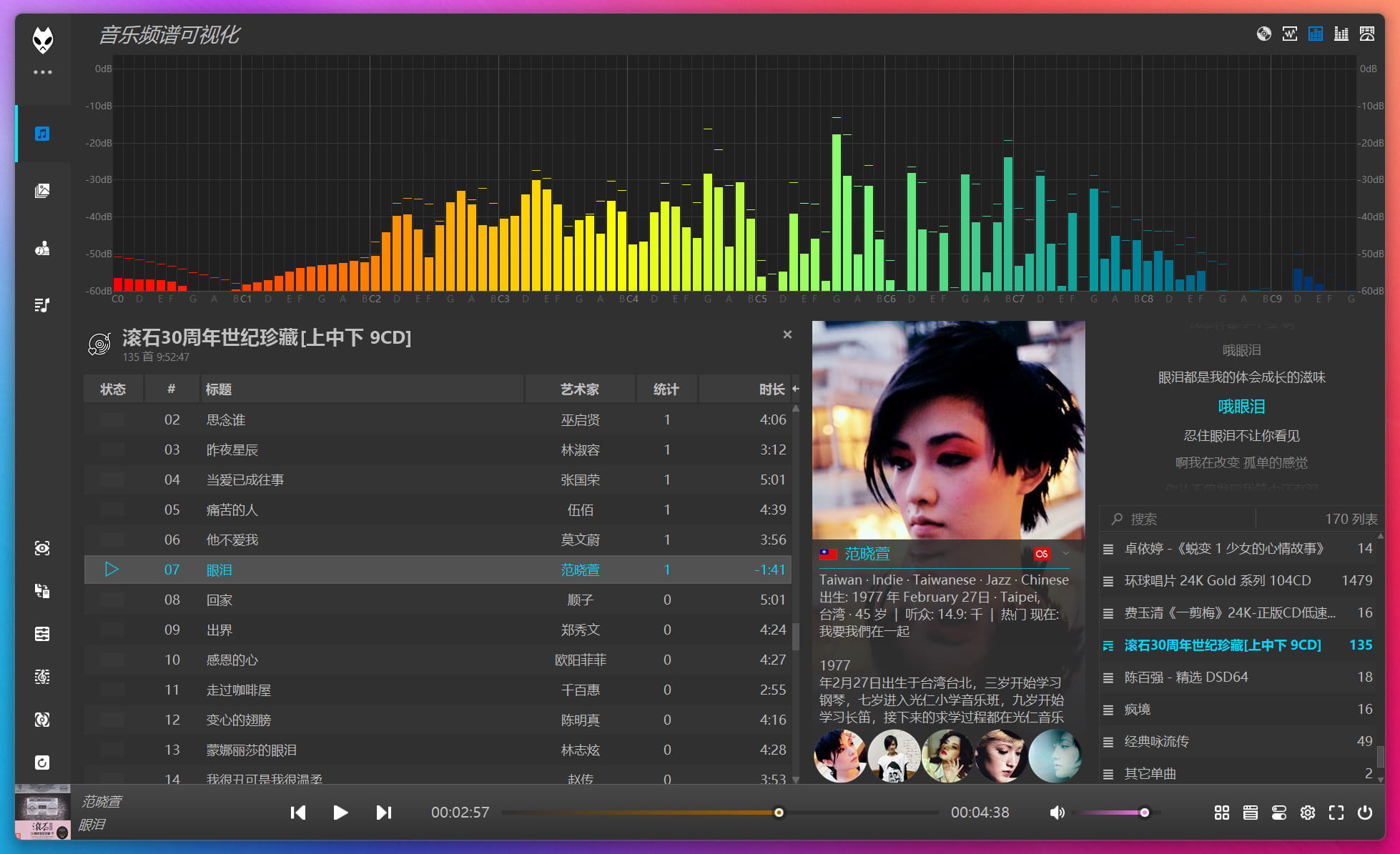The image size is (1400, 854).
Task: Open the equalizer sliders icon in the sidebar
Action: (42, 634)
